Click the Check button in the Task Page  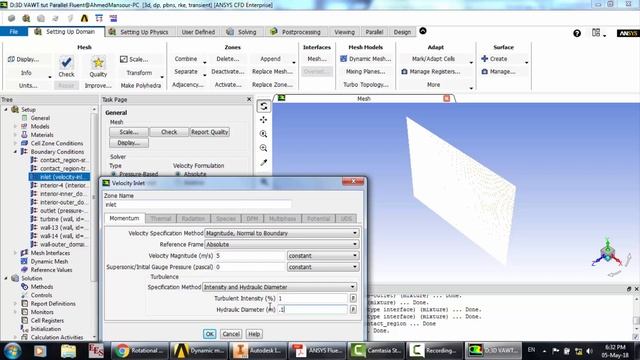[169, 132]
